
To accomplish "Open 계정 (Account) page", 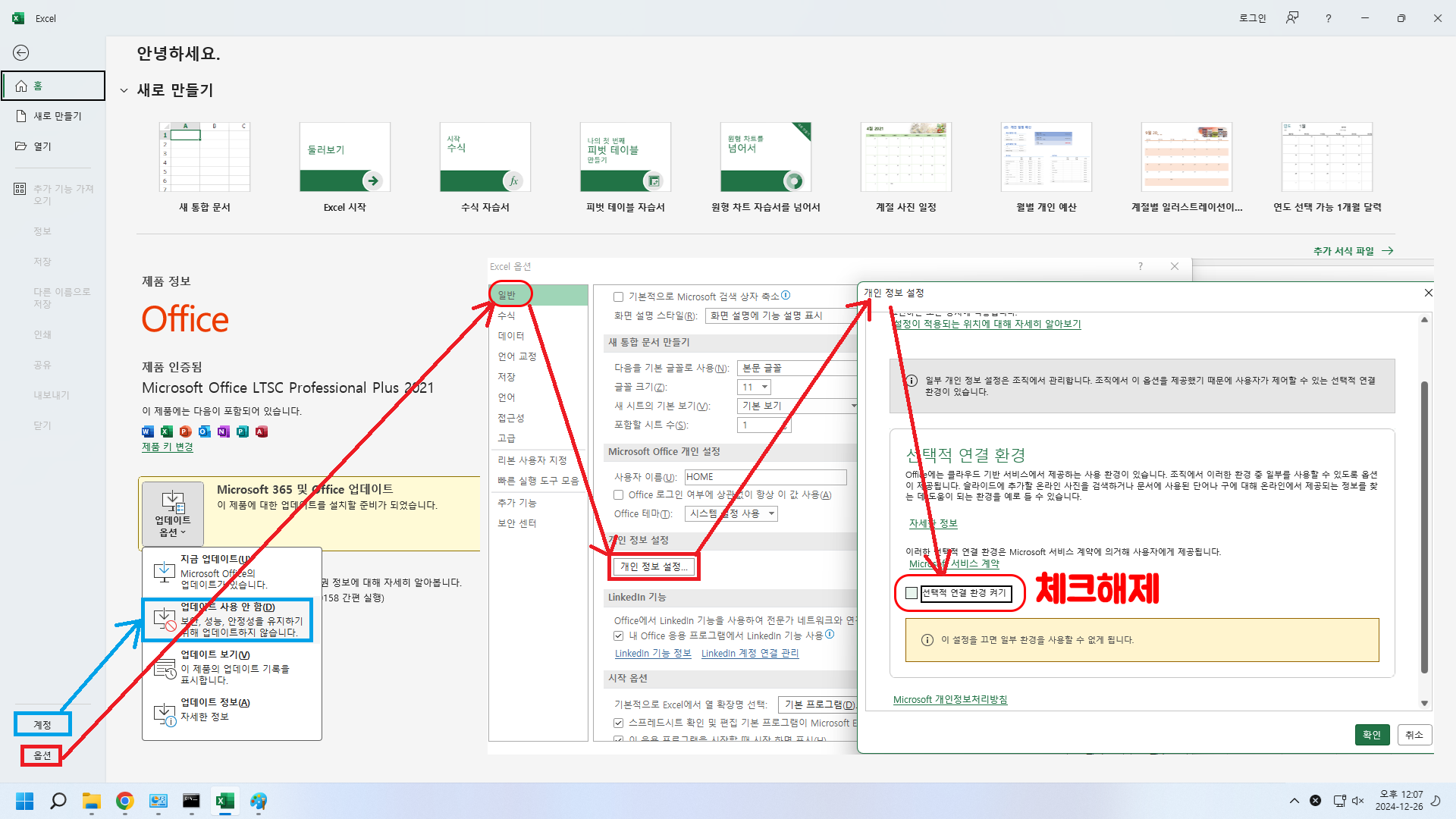I will [42, 725].
